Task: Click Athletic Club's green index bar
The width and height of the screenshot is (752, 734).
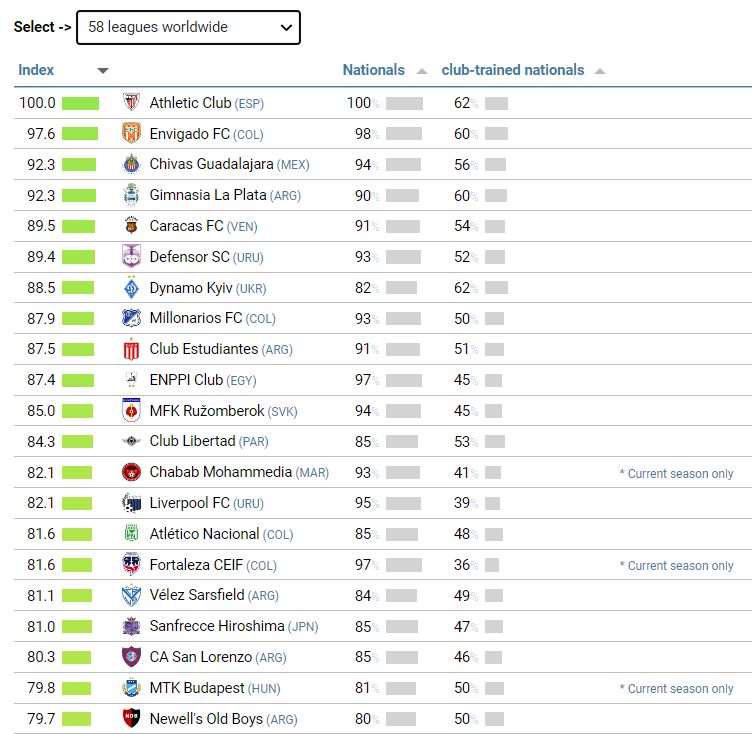Action: click(80, 103)
